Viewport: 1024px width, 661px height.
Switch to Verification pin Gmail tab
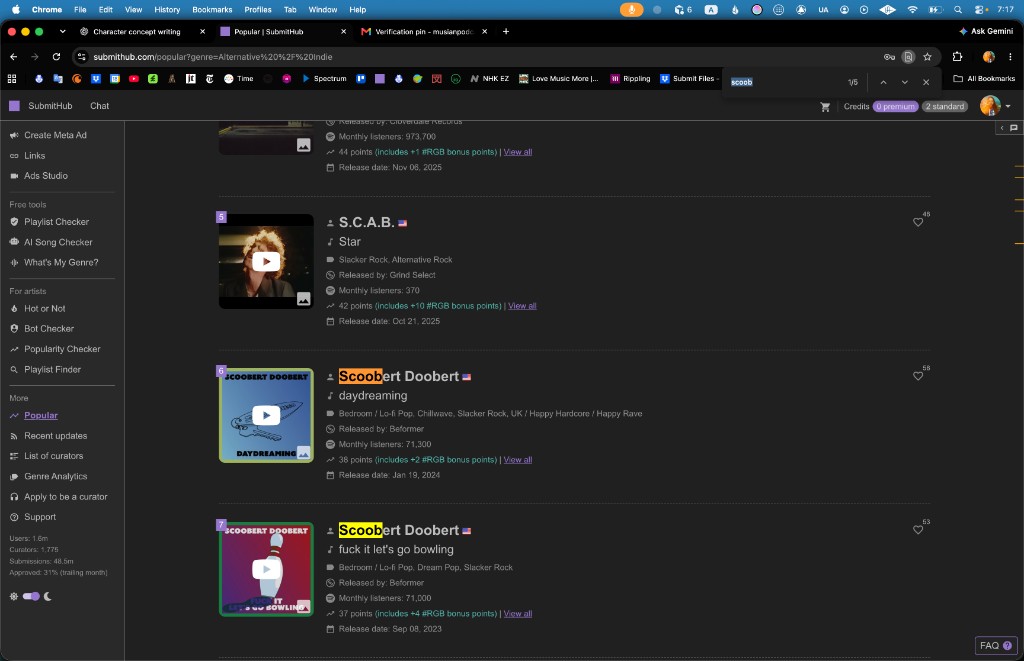[425, 31]
